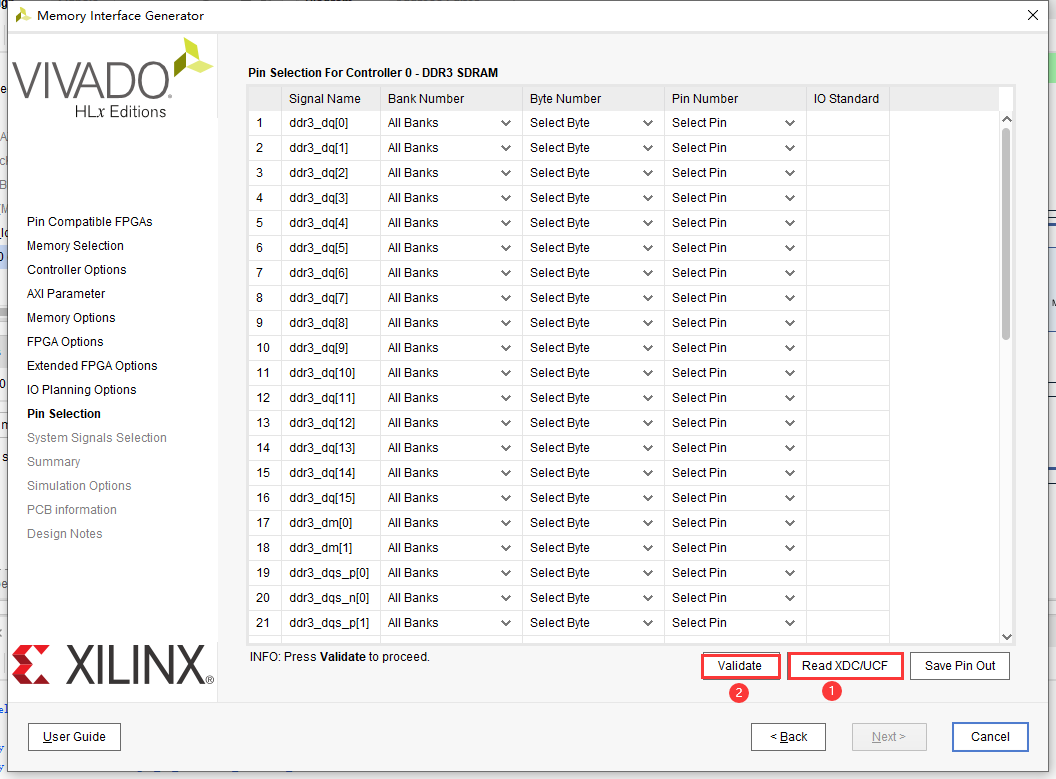Open the Select Pin dropdown for ddr3_dq[10]
Viewport: 1056px width, 779px height.
[789, 372]
